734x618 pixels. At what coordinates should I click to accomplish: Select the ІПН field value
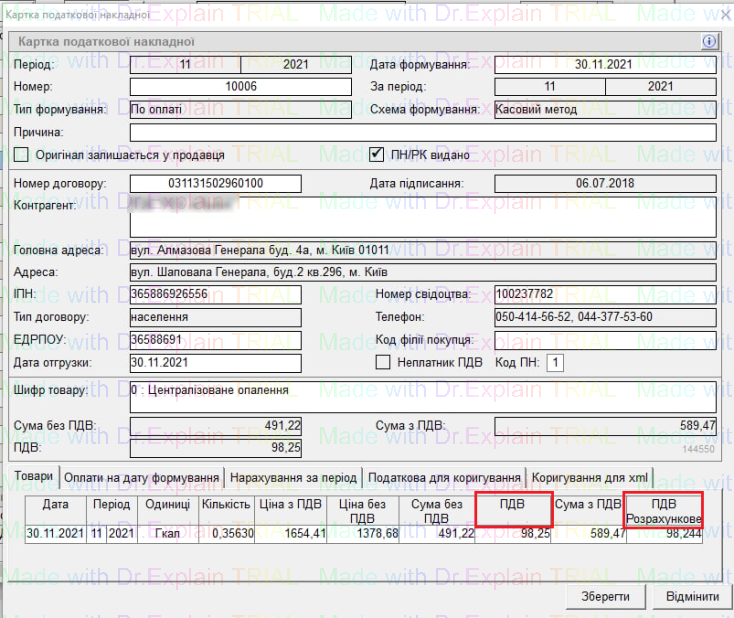(215, 294)
